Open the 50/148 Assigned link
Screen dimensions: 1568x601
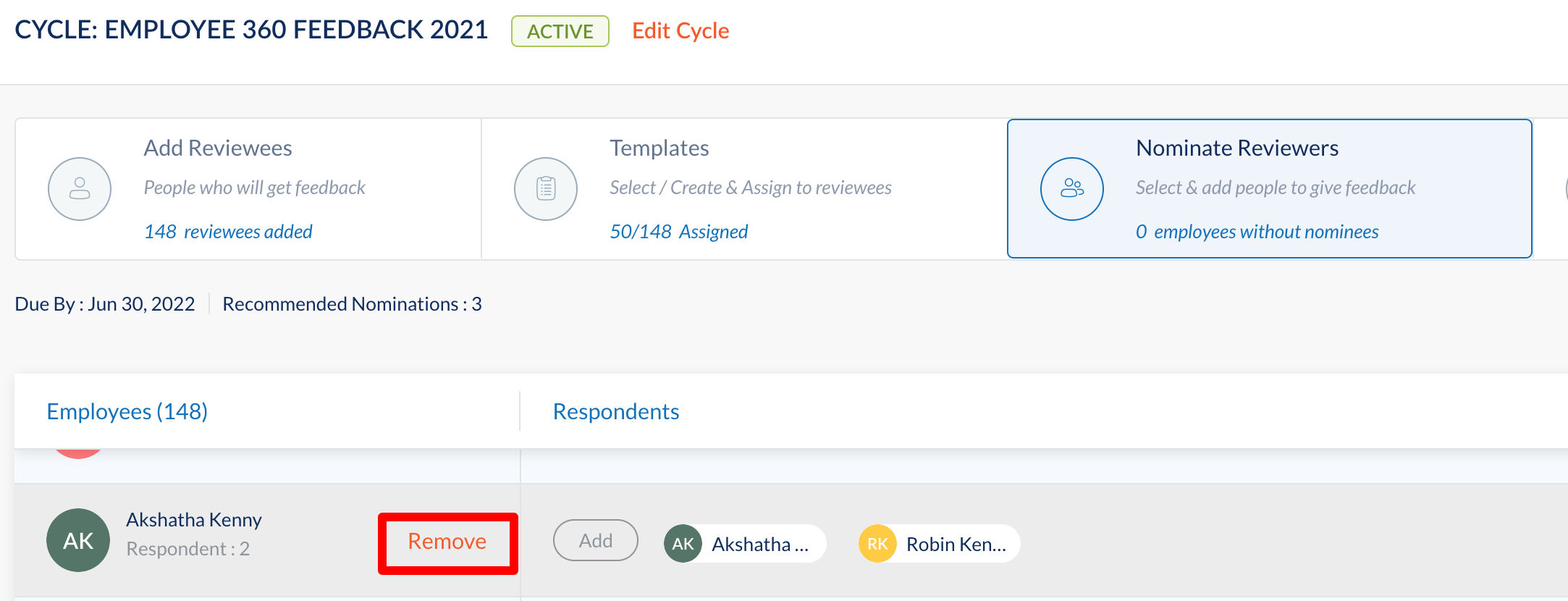[x=678, y=232]
